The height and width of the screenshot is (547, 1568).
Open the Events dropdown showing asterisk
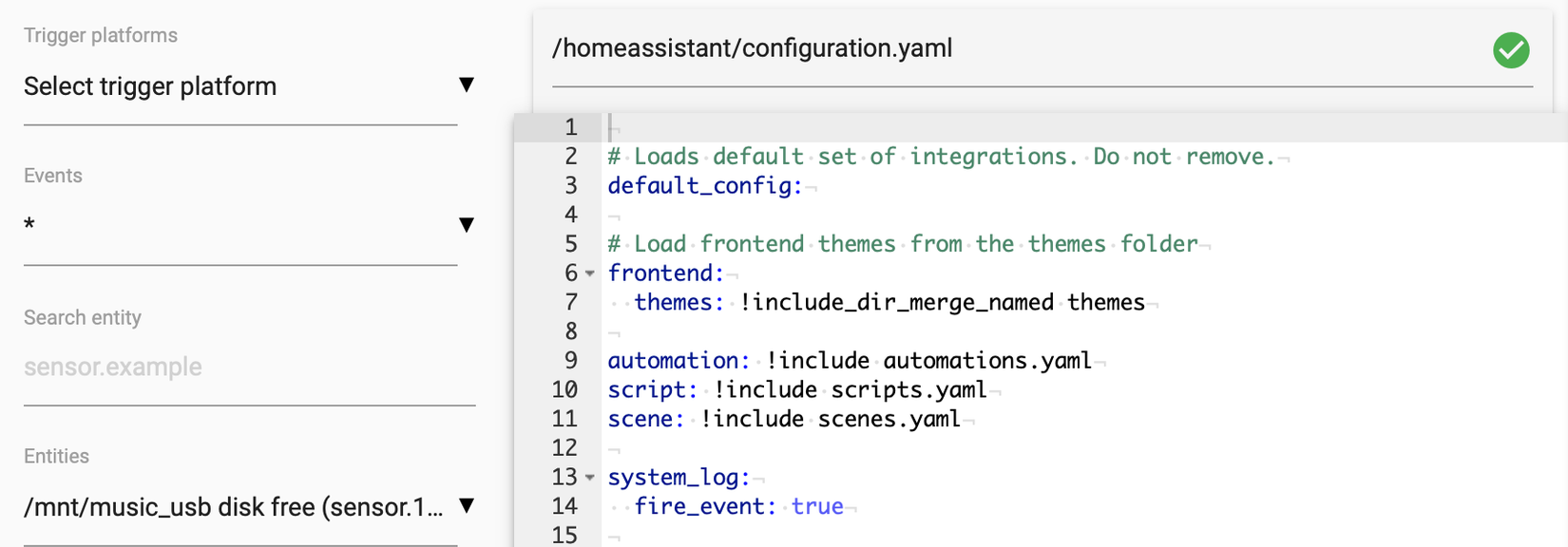click(x=249, y=226)
